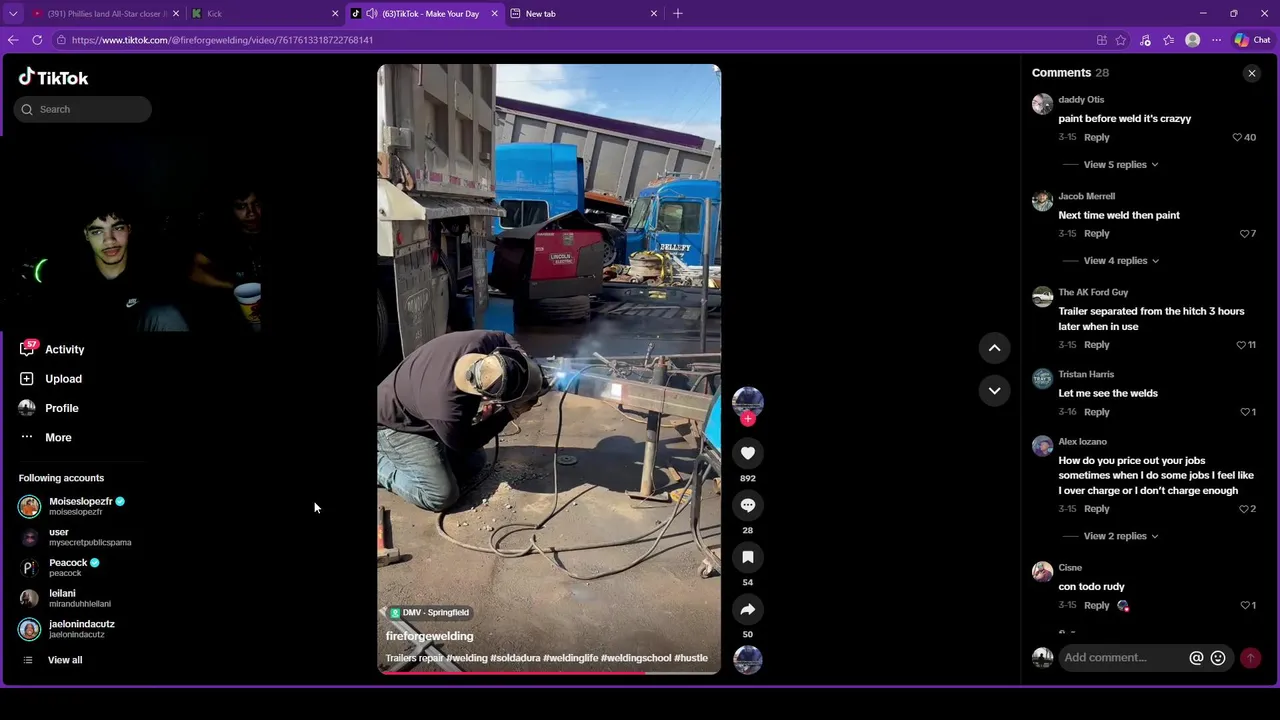Open browser menu ellipsis
1280x720 pixels.
point(1216,40)
